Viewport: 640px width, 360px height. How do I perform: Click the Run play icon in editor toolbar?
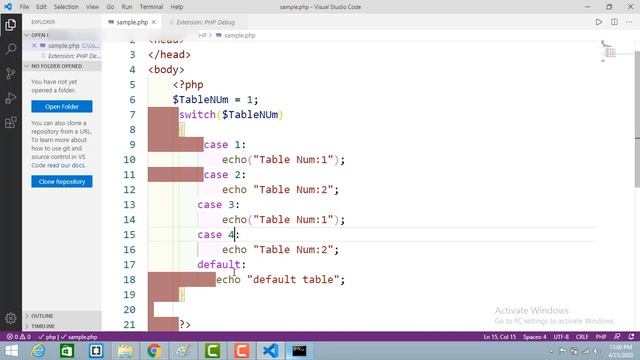coord(598,22)
